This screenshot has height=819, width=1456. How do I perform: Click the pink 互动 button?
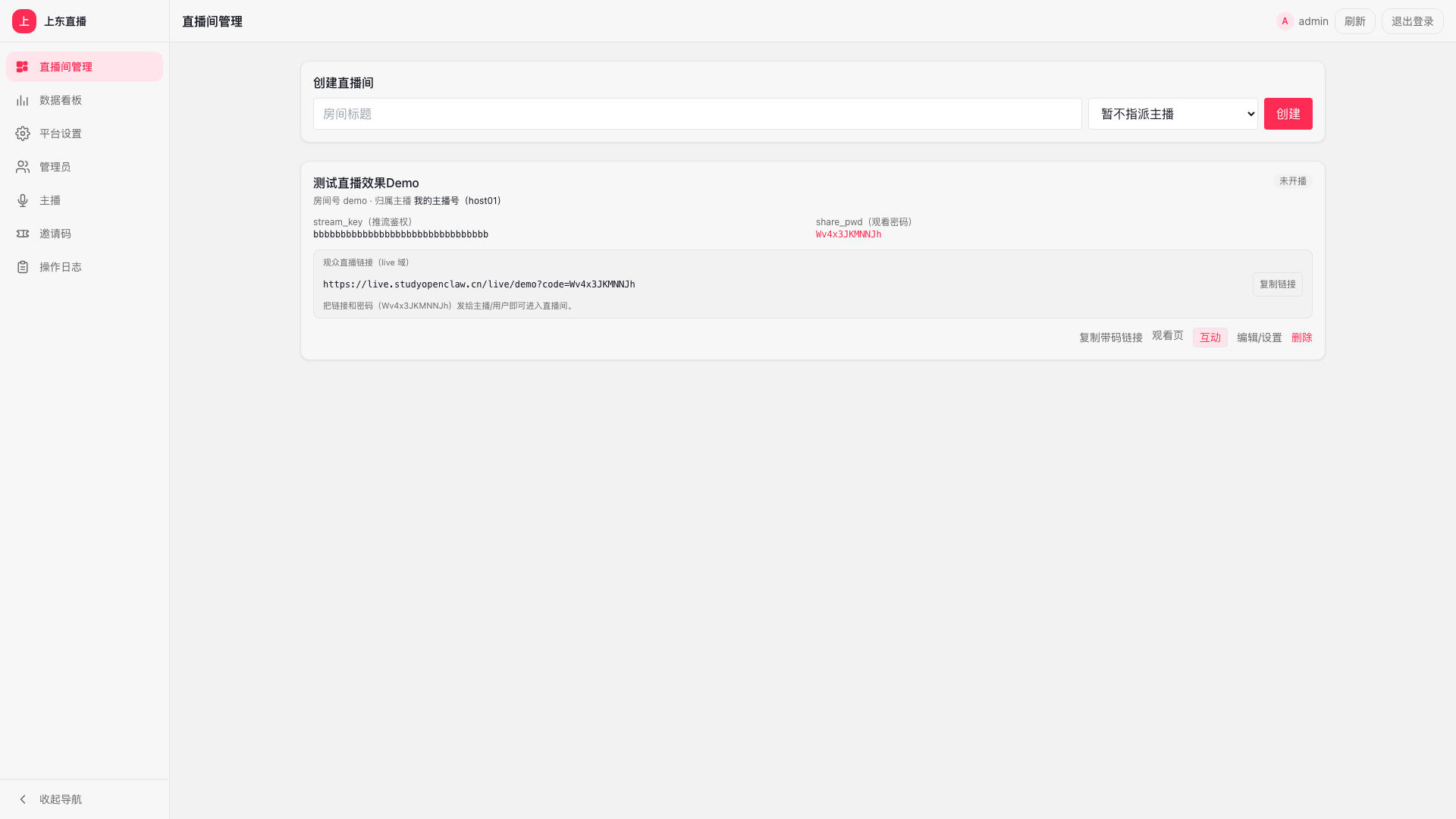[x=1210, y=337]
